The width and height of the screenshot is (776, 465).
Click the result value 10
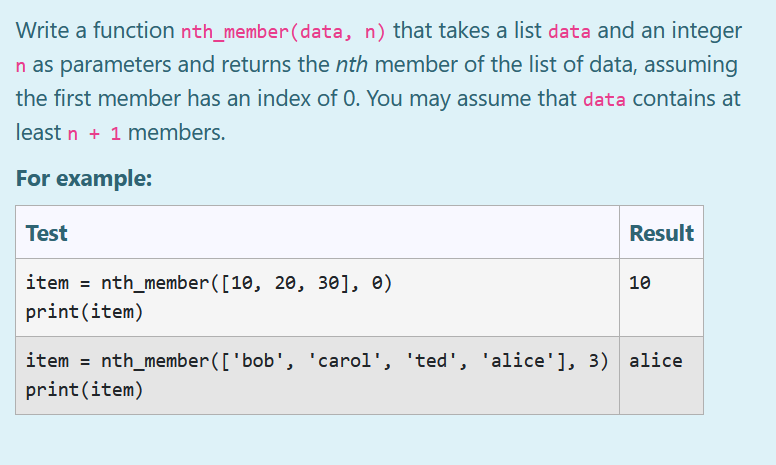tap(640, 283)
